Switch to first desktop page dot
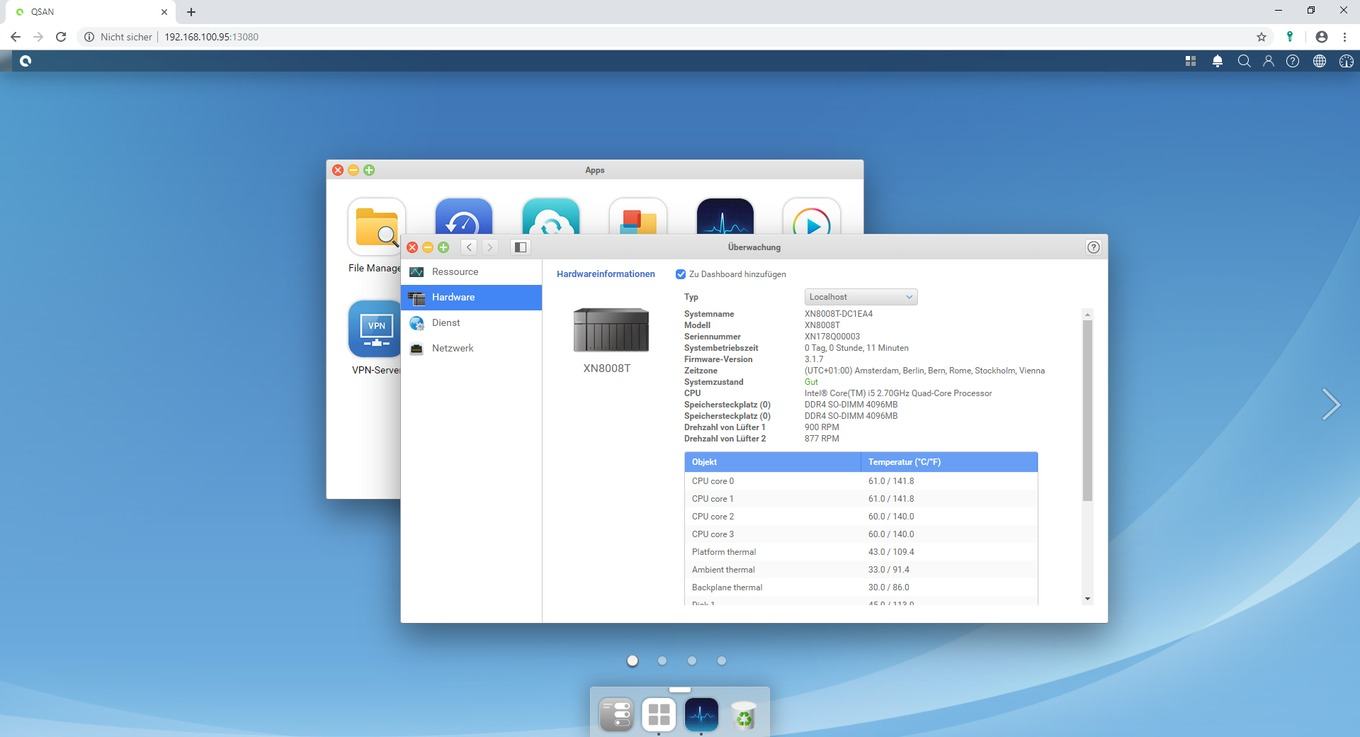This screenshot has height=737, width=1360. click(632, 661)
